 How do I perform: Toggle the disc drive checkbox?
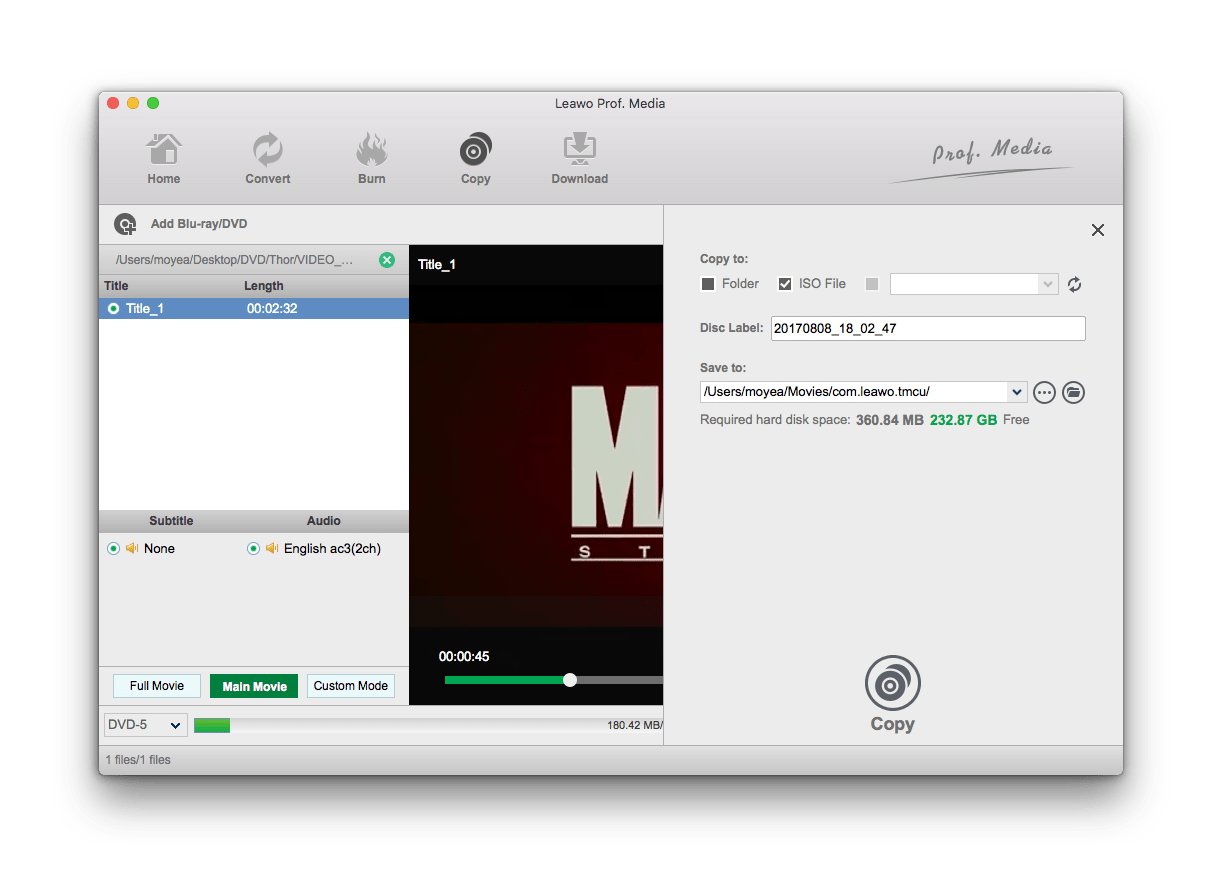[x=872, y=284]
